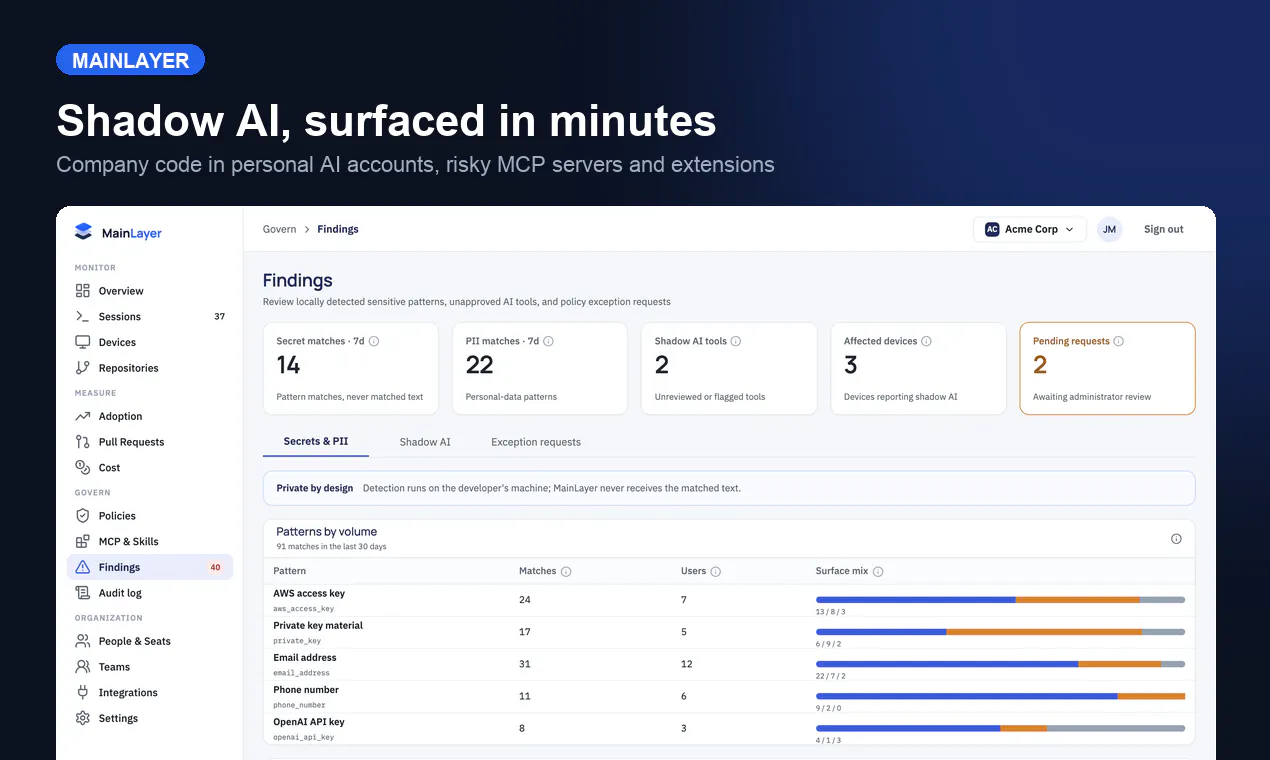The height and width of the screenshot is (760, 1270).
Task: Click the People & Seats icon
Action: tap(83, 641)
